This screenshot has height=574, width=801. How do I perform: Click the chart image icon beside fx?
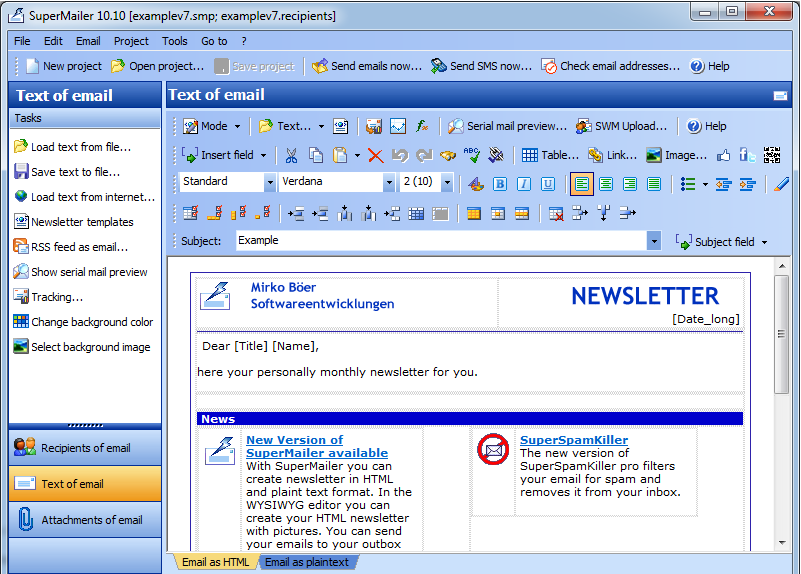(x=398, y=126)
